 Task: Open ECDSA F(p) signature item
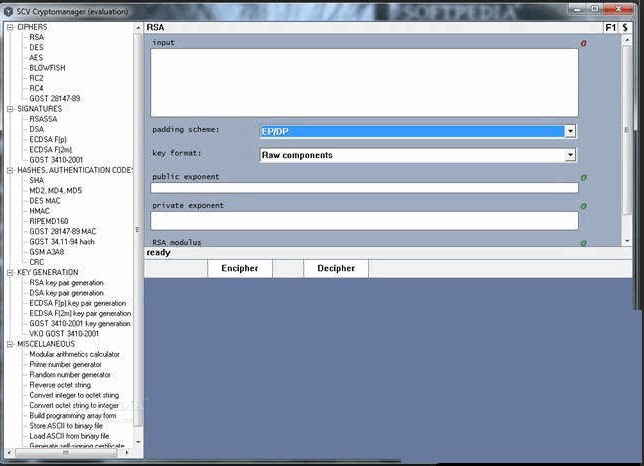pos(48,140)
